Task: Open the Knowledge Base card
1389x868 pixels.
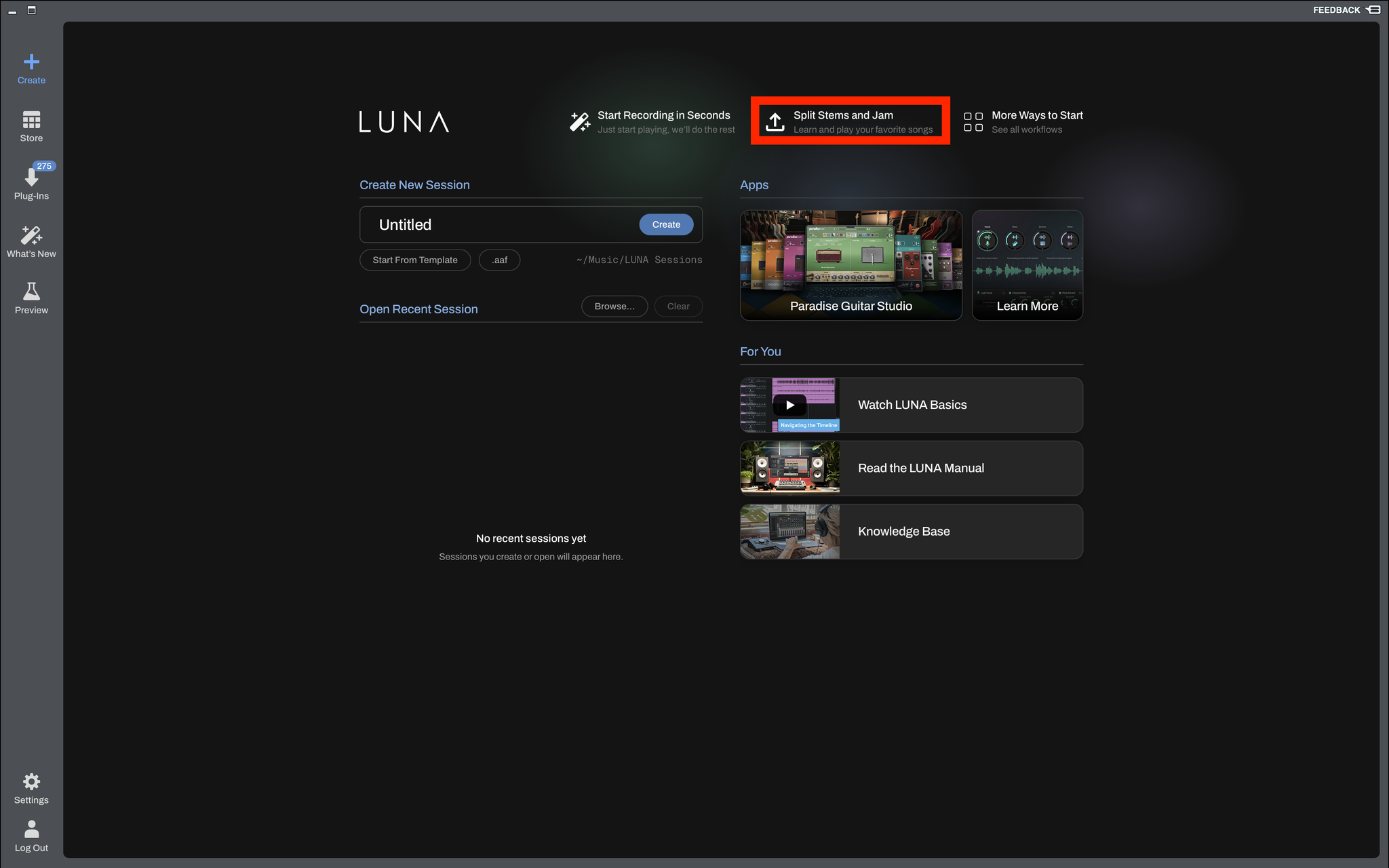Action: click(x=912, y=532)
